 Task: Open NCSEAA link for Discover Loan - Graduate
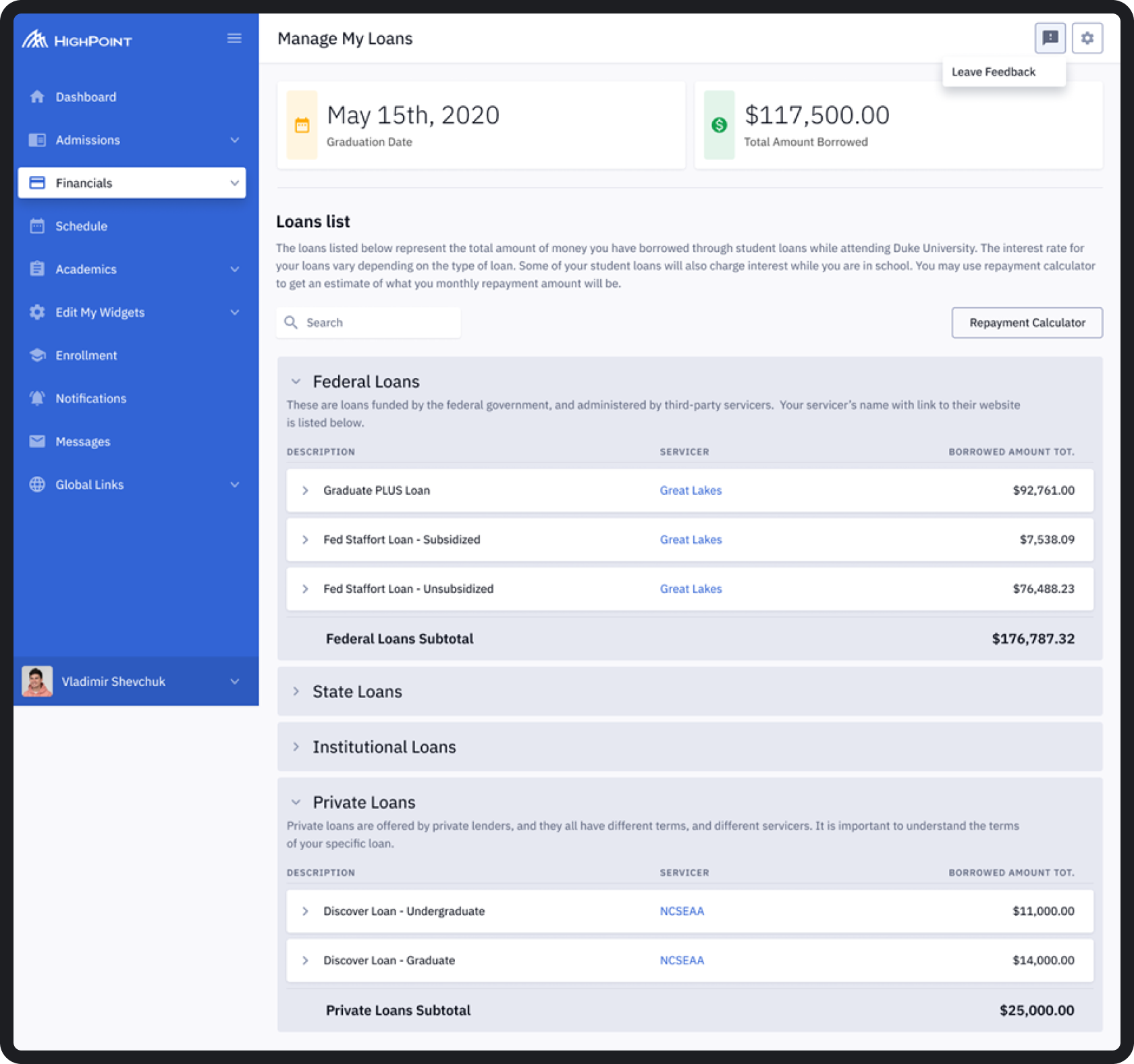pyautogui.click(x=682, y=961)
